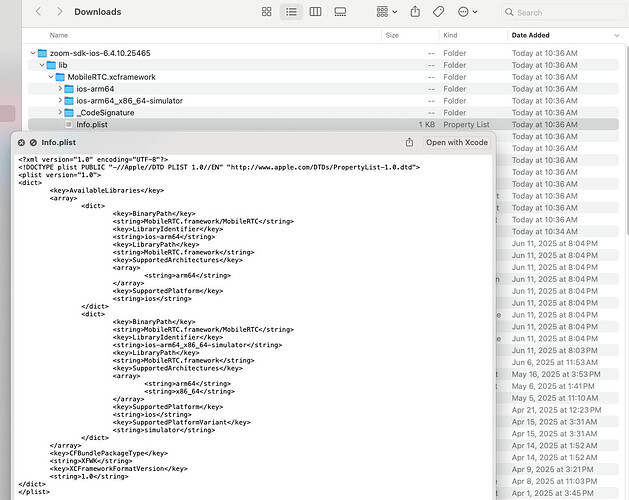Sort by Date Added column header
This screenshot has width=629, height=500.
tap(530, 35)
